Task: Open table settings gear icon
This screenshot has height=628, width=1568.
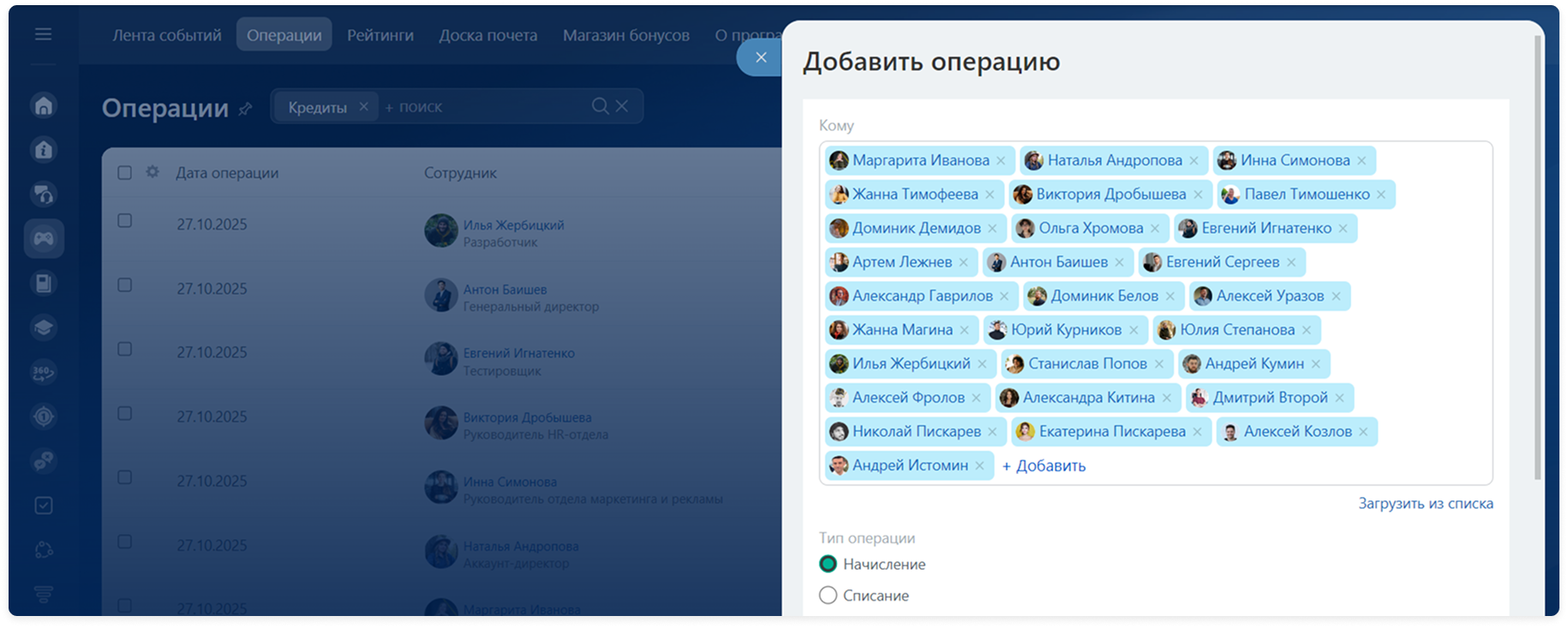Action: (x=153, y=172)
